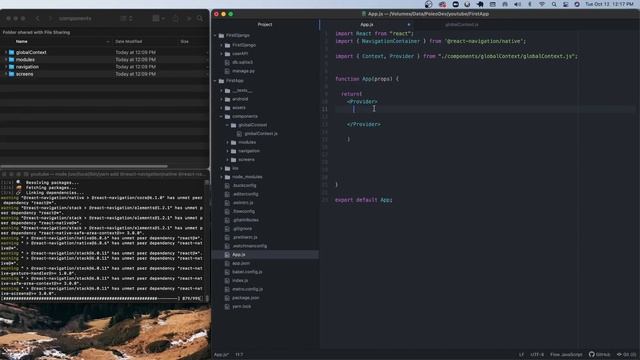The image size is (640, 360).
Task: Click the Project panel header tab
Action: pyautogui.click(x=265, y=24)
